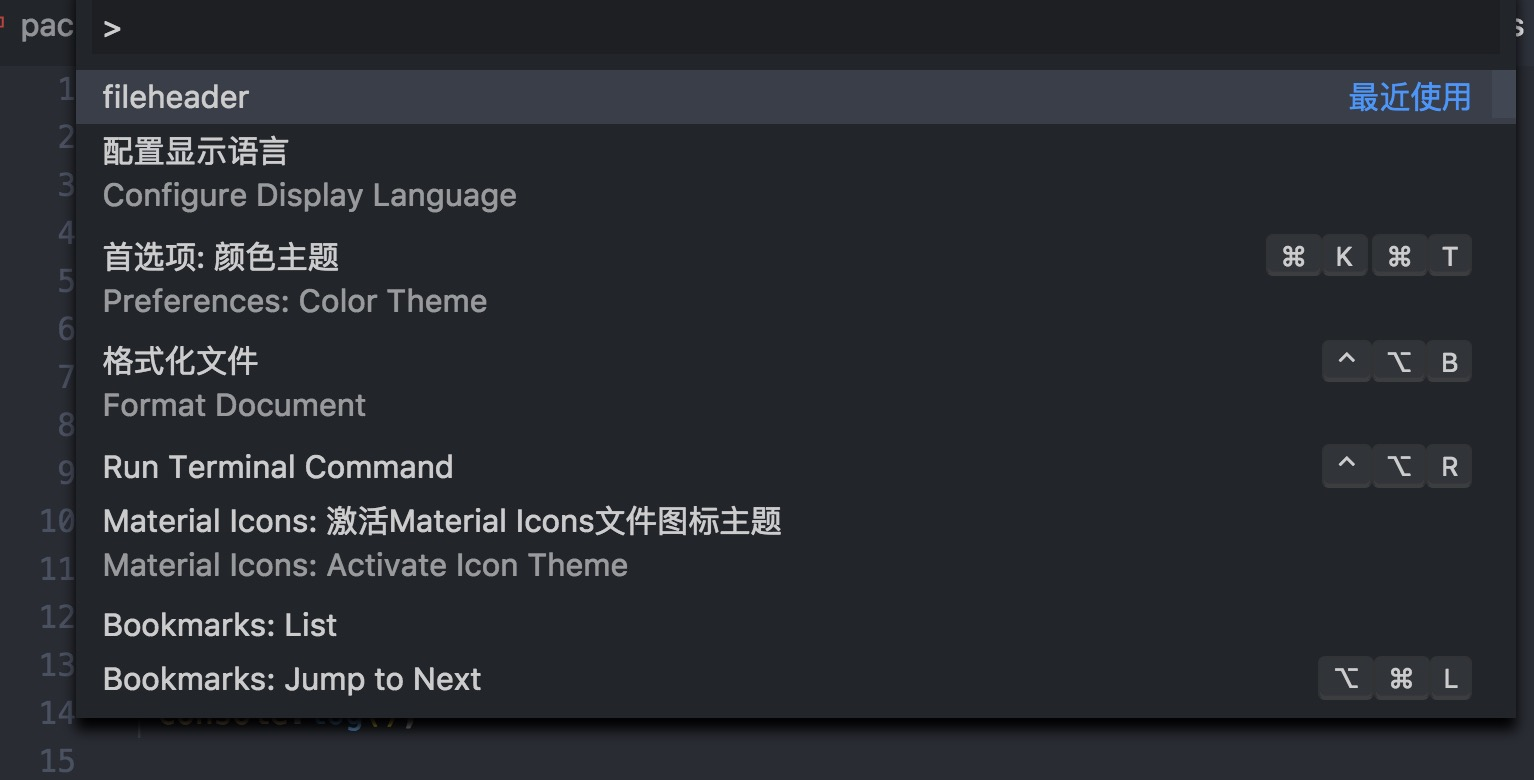1534x780 pixels.
Task: Click the B key badge for Format Document
Action: click(x=1450, y=362)
